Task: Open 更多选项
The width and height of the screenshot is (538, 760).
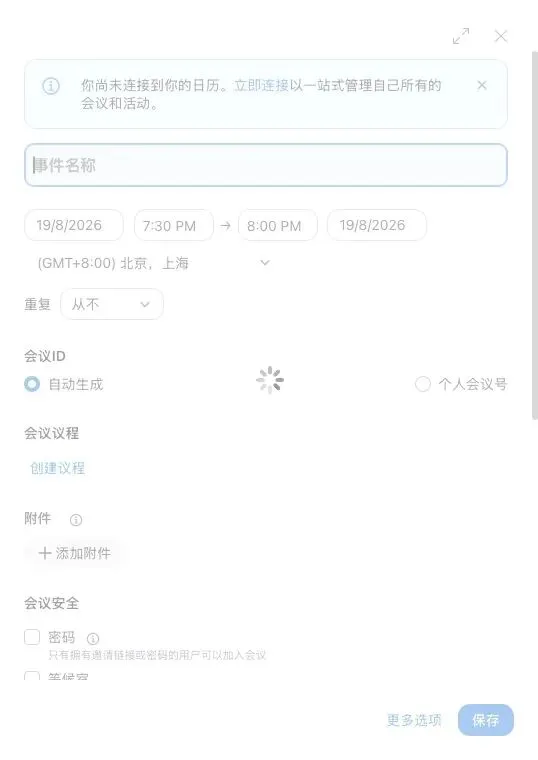Action: [414, 720]
